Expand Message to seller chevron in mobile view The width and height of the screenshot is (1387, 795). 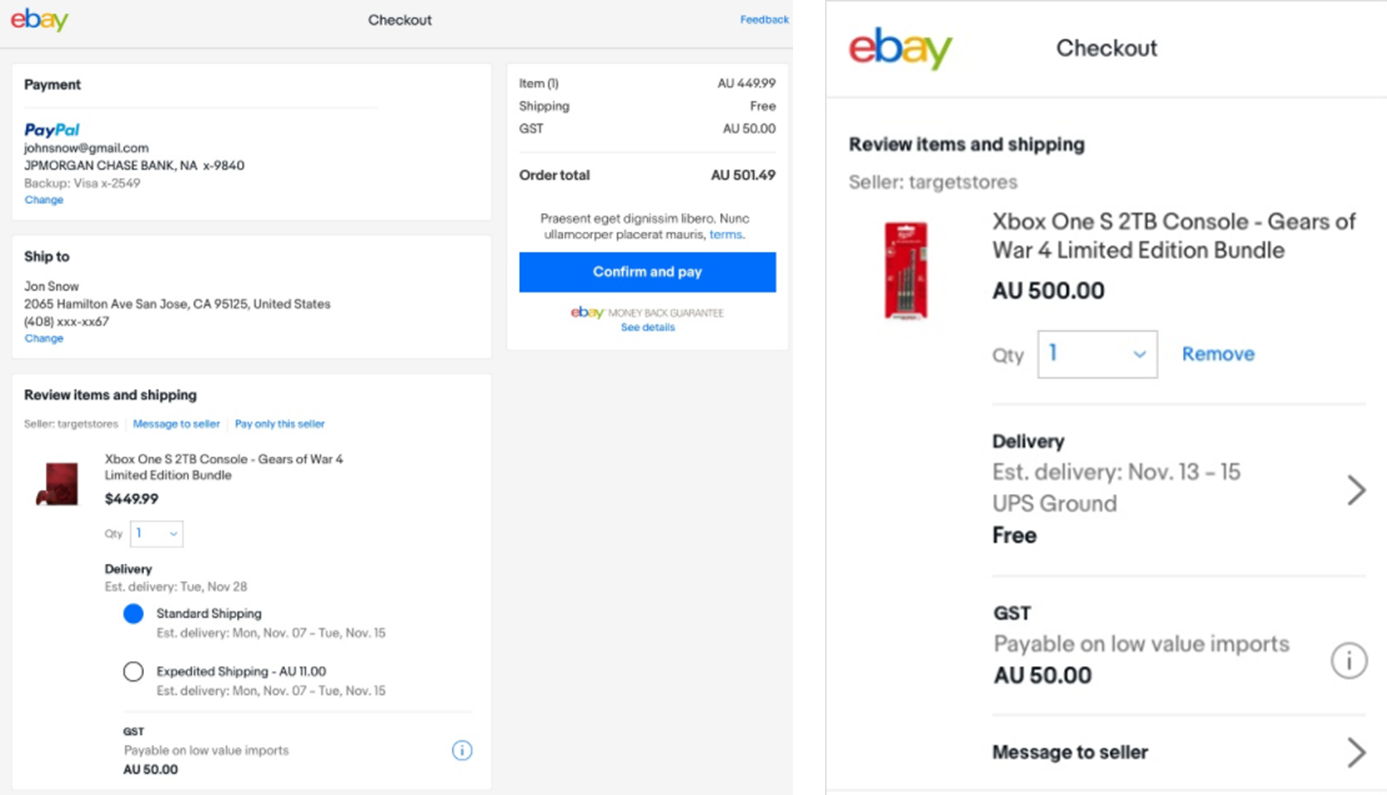tap(1356, 752)
